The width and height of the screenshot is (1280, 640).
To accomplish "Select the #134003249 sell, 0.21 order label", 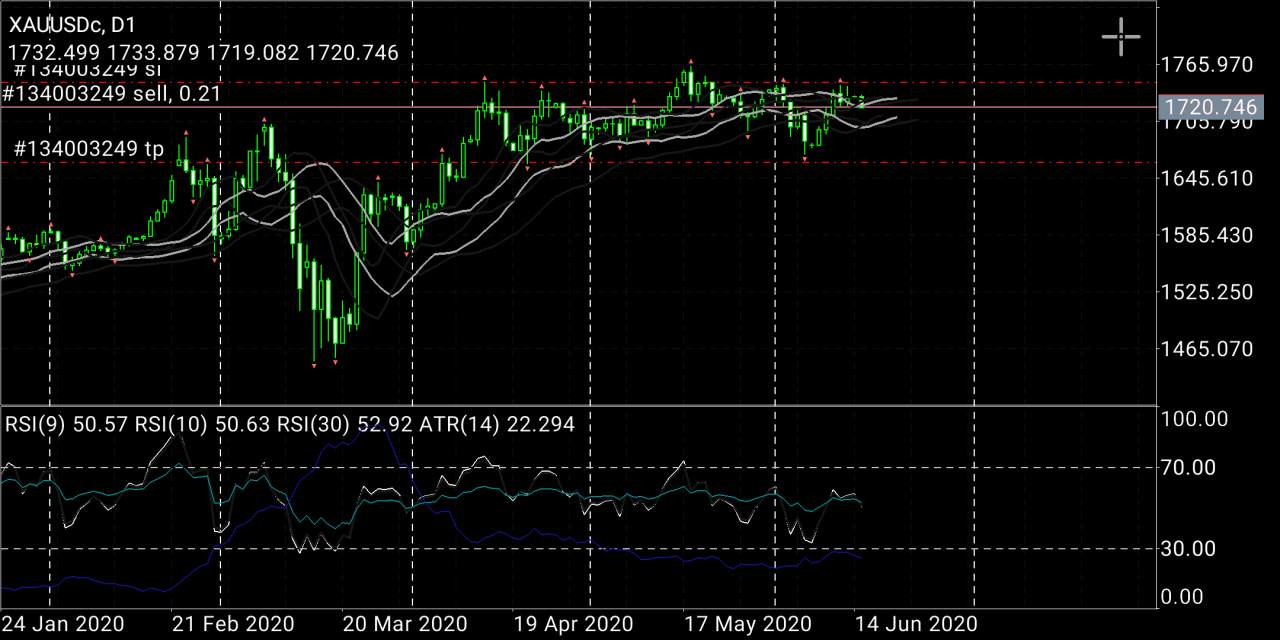I will pyautogui.click(x=112, y=94).
